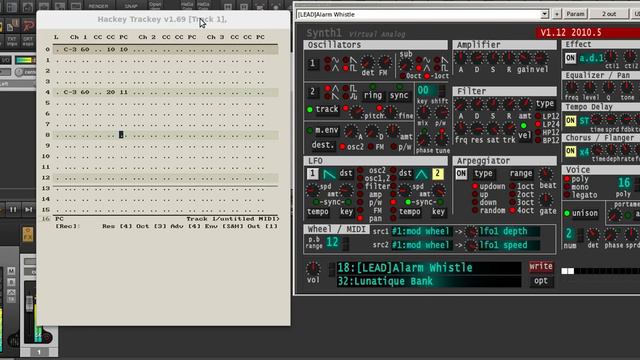Select sawtooth waveform for oscillator 1
640x360 pixels.
(x=346, y=60)
